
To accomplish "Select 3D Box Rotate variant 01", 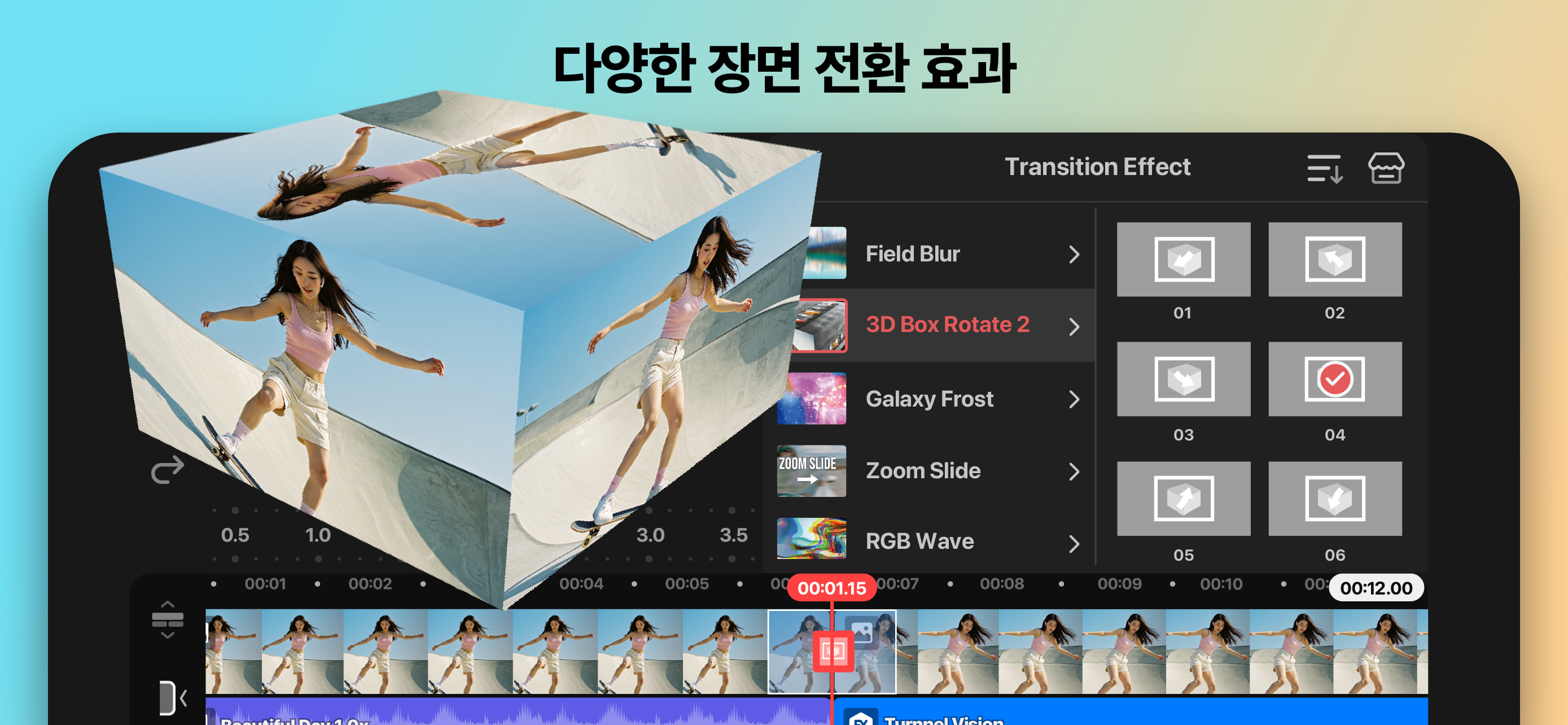I will 1183,259.
